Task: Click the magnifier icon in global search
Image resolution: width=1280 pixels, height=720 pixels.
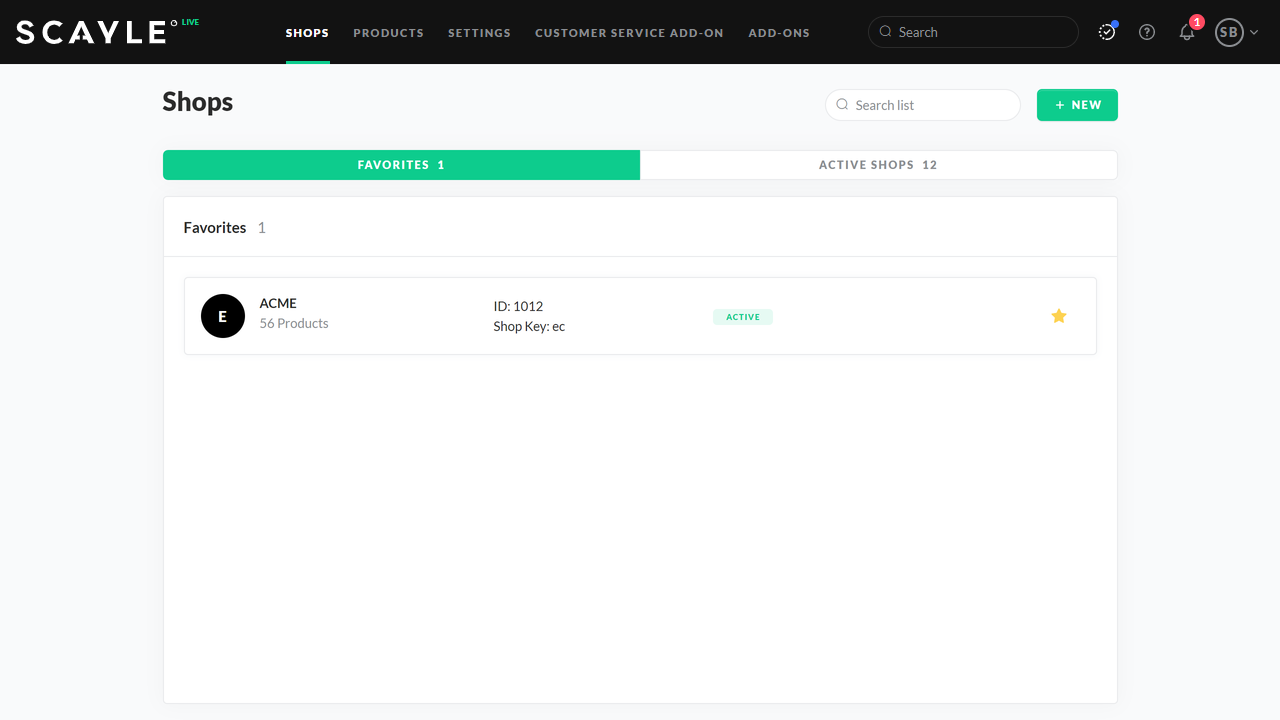Action: point(885,32)
